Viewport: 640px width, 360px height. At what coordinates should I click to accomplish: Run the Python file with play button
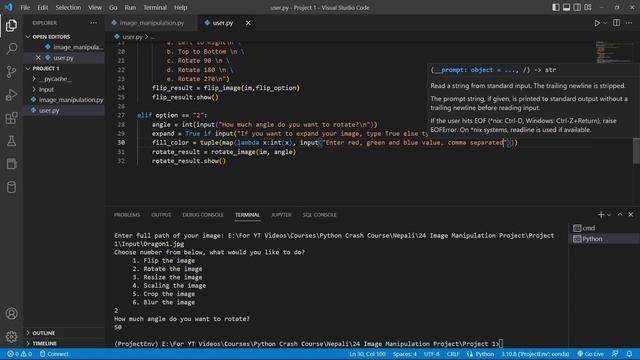coord(597,23)
